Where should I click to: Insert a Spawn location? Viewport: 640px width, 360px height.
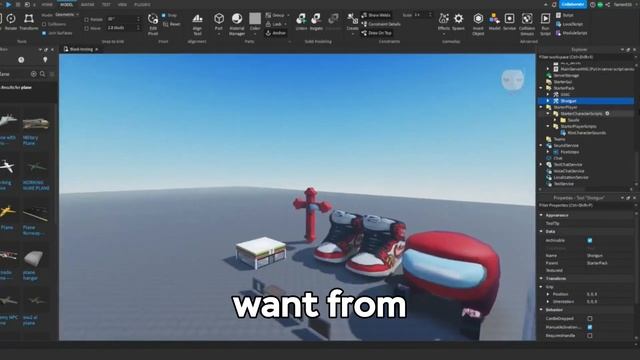(x=458, y=22)
